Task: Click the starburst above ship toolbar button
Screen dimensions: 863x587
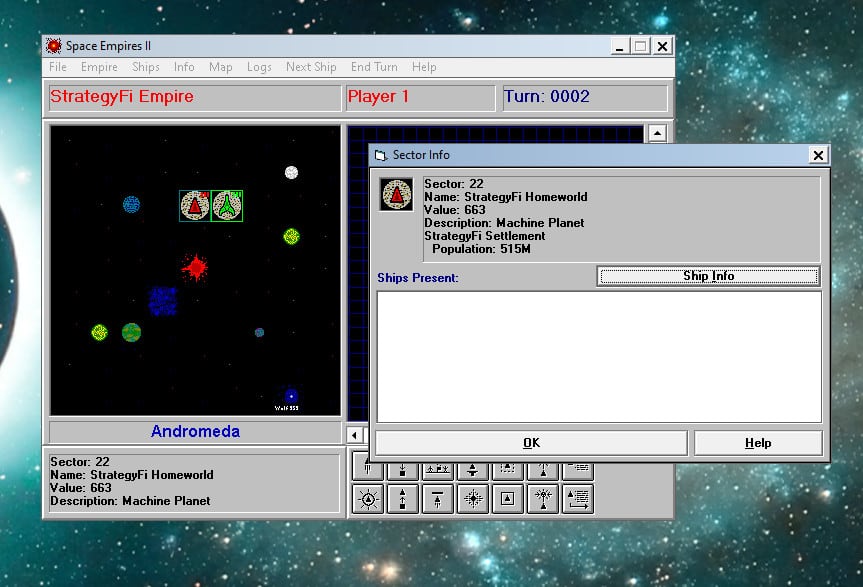Action: (544, 498)
